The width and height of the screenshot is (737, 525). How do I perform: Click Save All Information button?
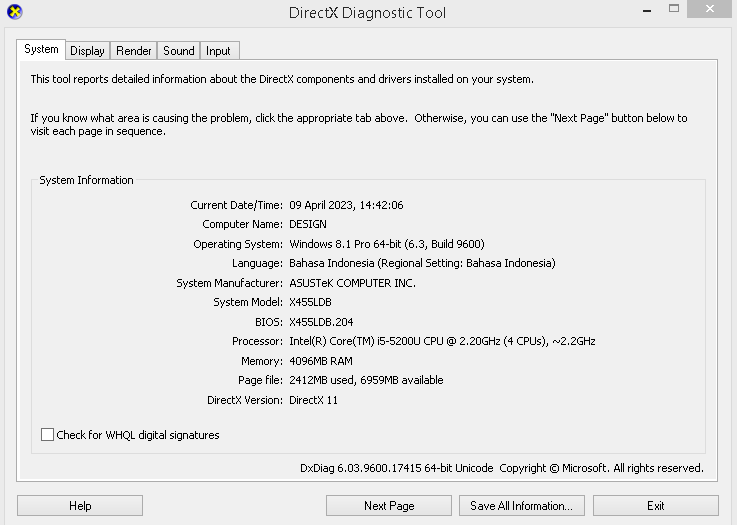pos(522,506)
